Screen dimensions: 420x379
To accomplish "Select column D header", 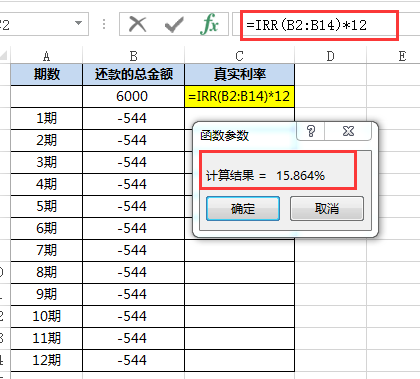I will click(x=330, y=56).
